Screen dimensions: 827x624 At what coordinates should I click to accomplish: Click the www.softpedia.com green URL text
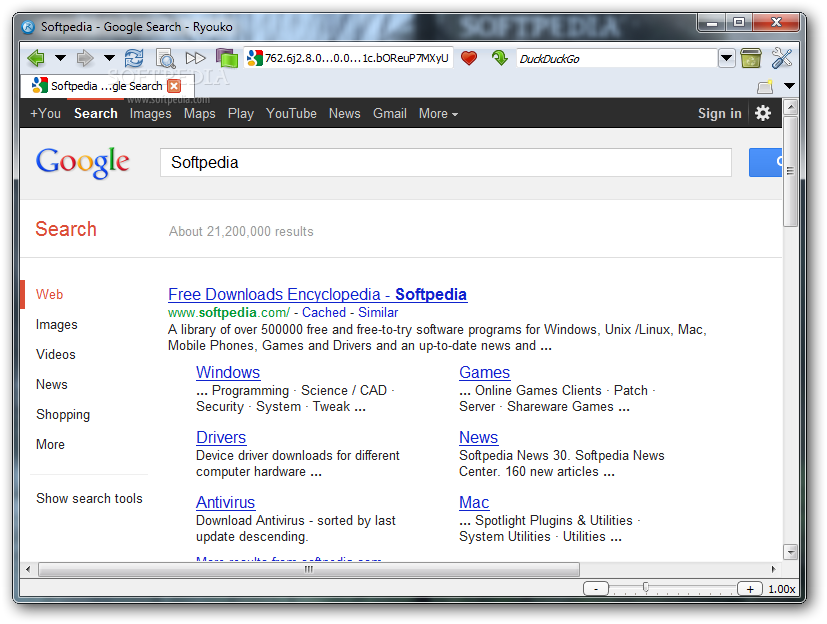tap(228, 312)
